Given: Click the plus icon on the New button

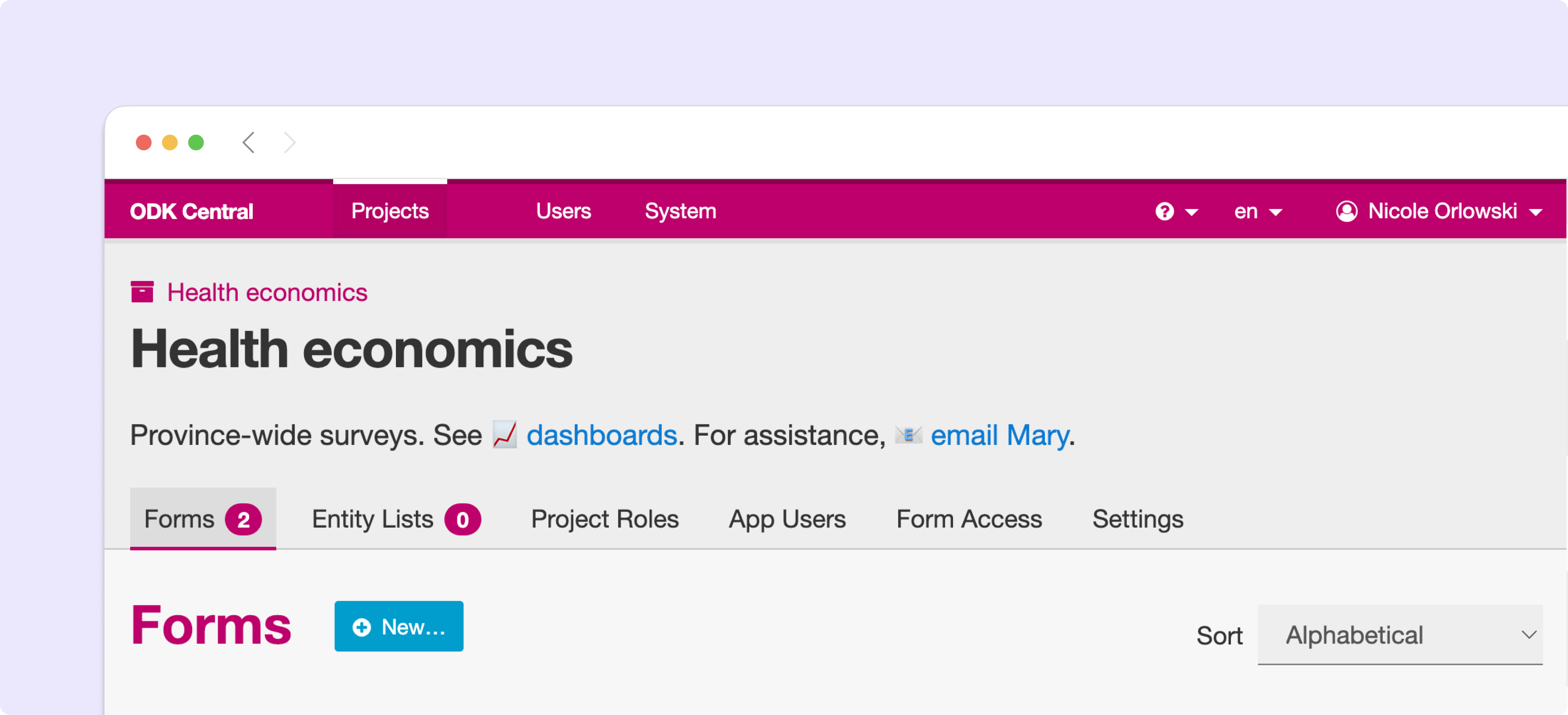Looking at the screenshot, I should pyautogui.click(x=362, y=627).
